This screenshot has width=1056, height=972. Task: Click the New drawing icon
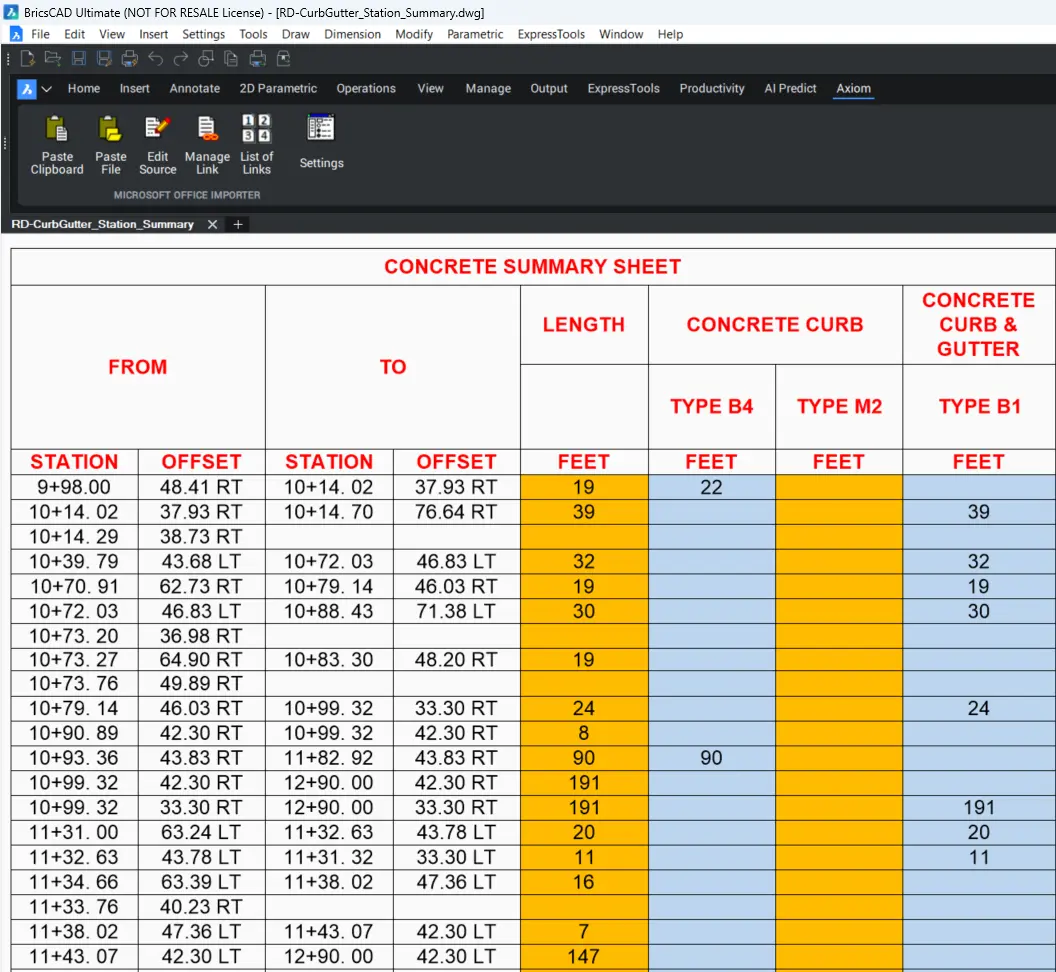[x=29, y=59]
